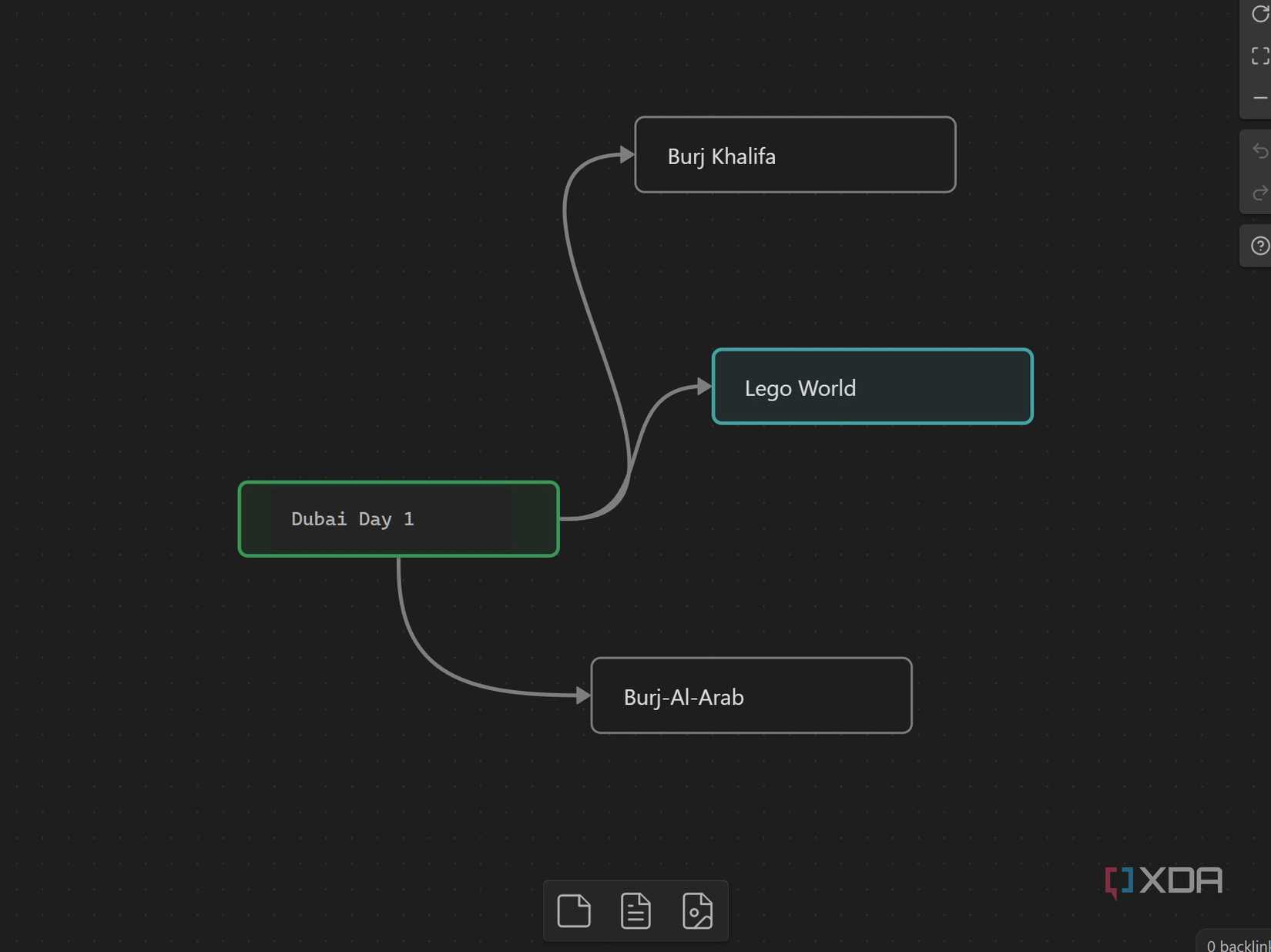Click the Dubai Day 1 text
1271x952 pixels.
click(x=353, y=519)
